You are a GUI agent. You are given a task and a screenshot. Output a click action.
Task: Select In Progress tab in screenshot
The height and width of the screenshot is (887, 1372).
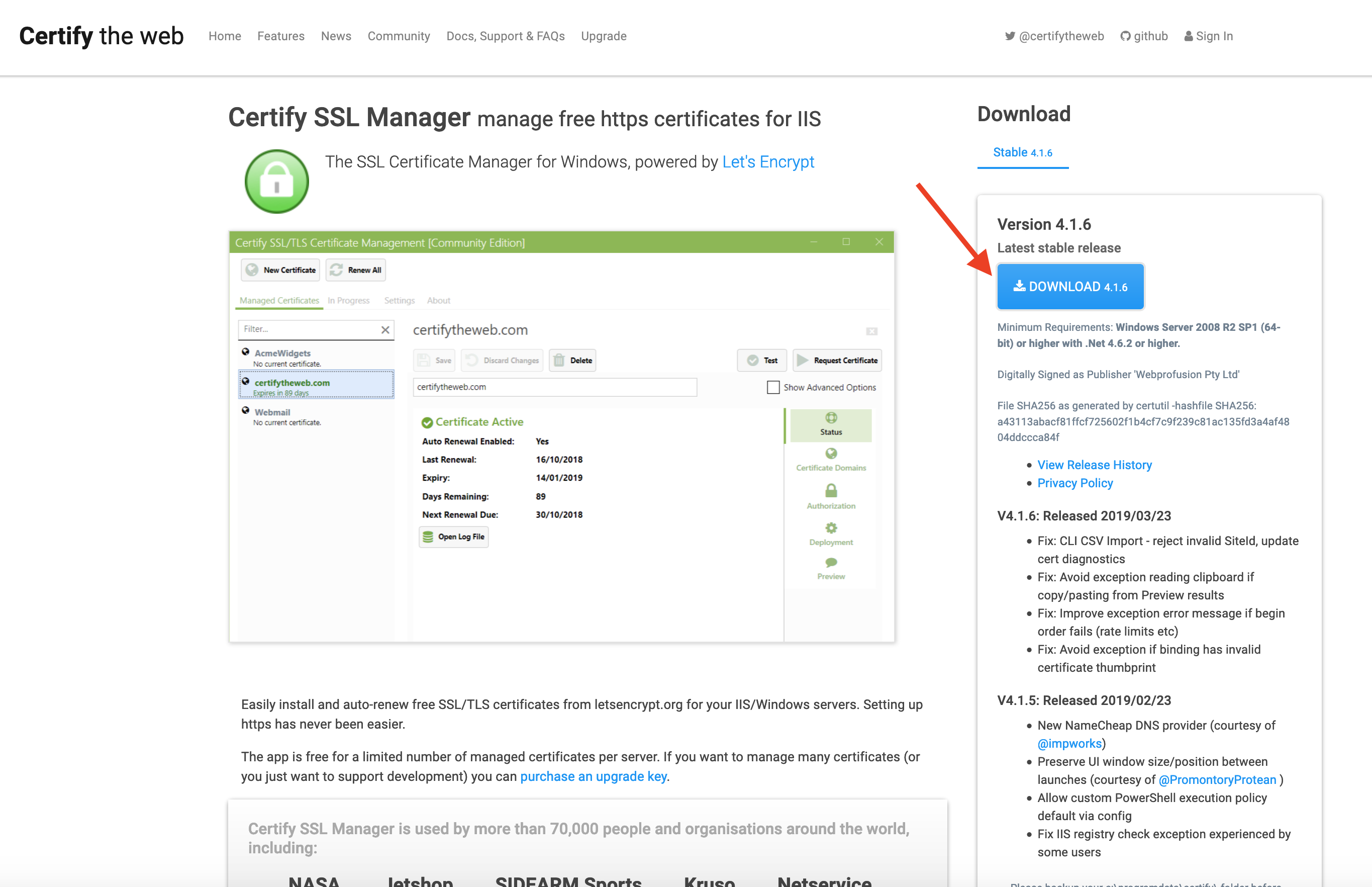(x=349, y=301)
